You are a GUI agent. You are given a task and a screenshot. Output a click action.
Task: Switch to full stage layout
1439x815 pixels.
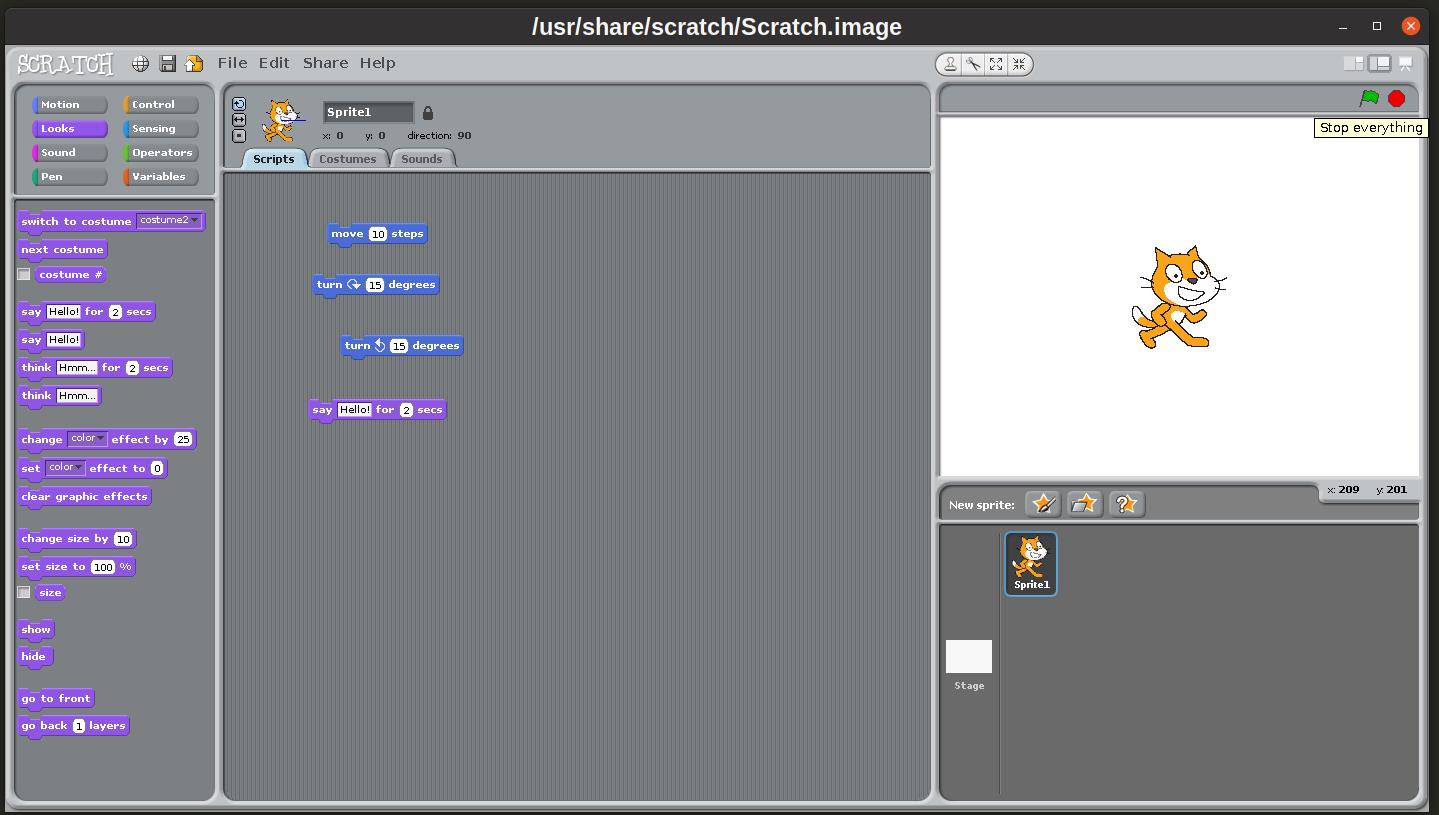point(1380,63)
